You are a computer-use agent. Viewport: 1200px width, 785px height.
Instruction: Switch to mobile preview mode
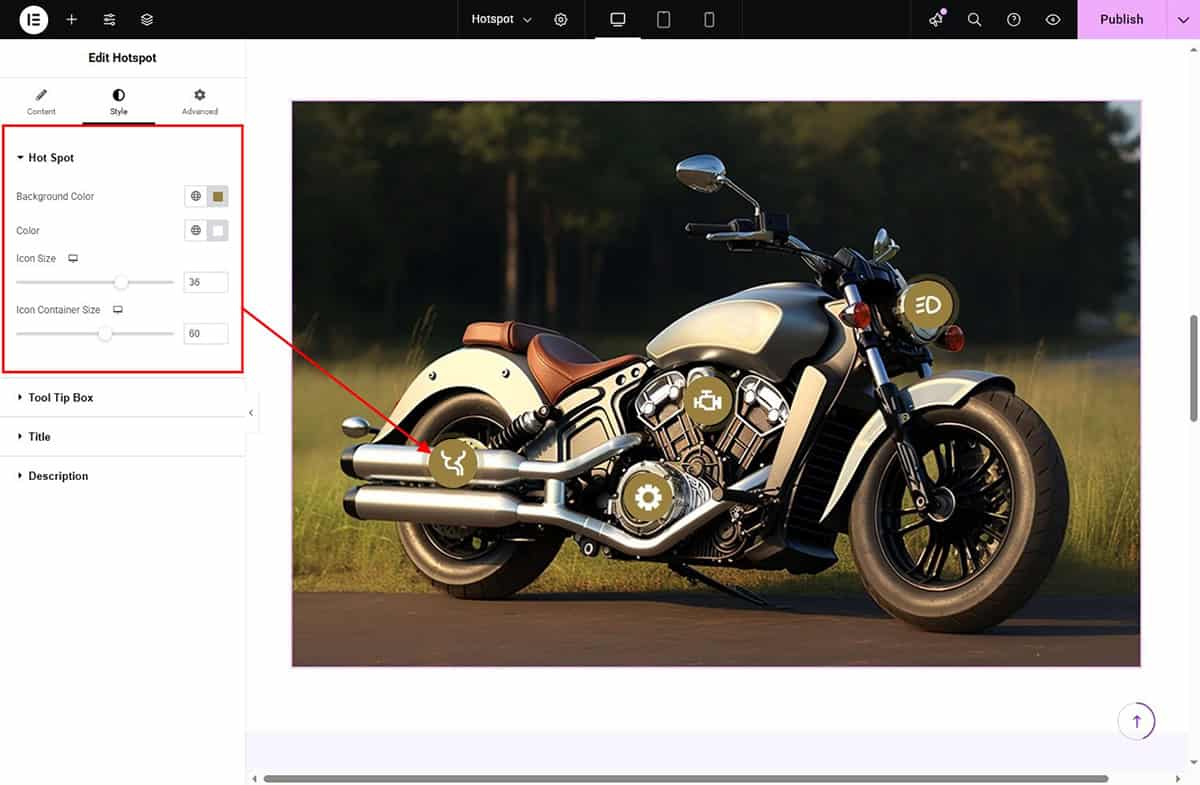click(709, 19)
